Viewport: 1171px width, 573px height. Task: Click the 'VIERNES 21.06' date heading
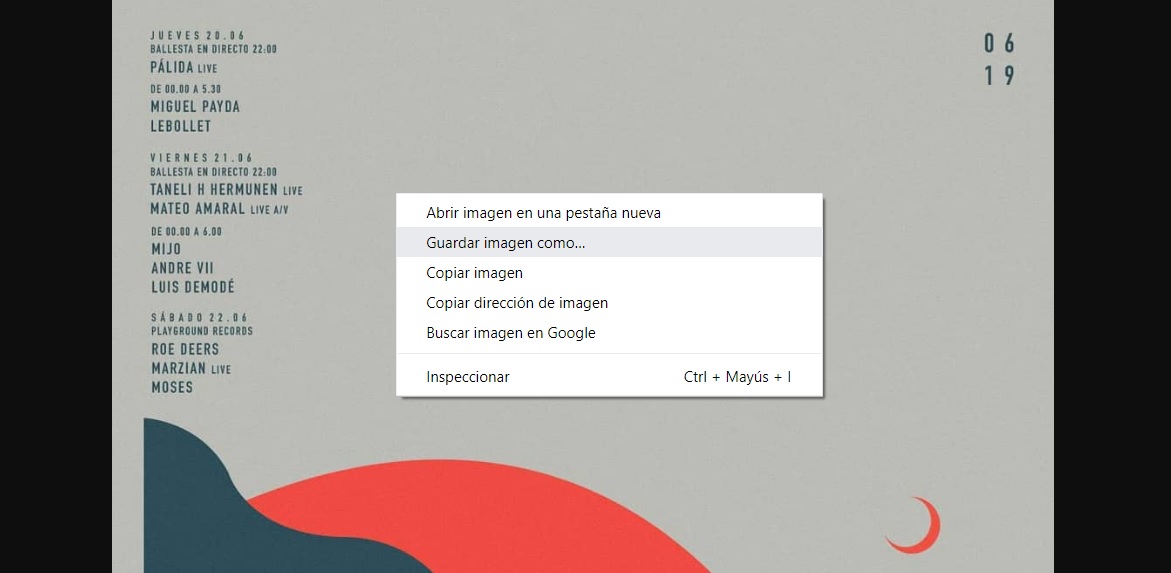(201, 158)
